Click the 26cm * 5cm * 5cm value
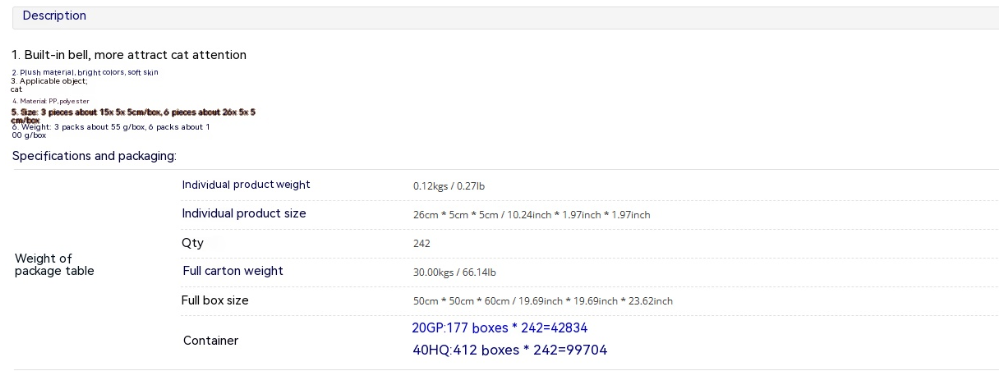This screenshot has width=1000, height=380. [531, 215]
